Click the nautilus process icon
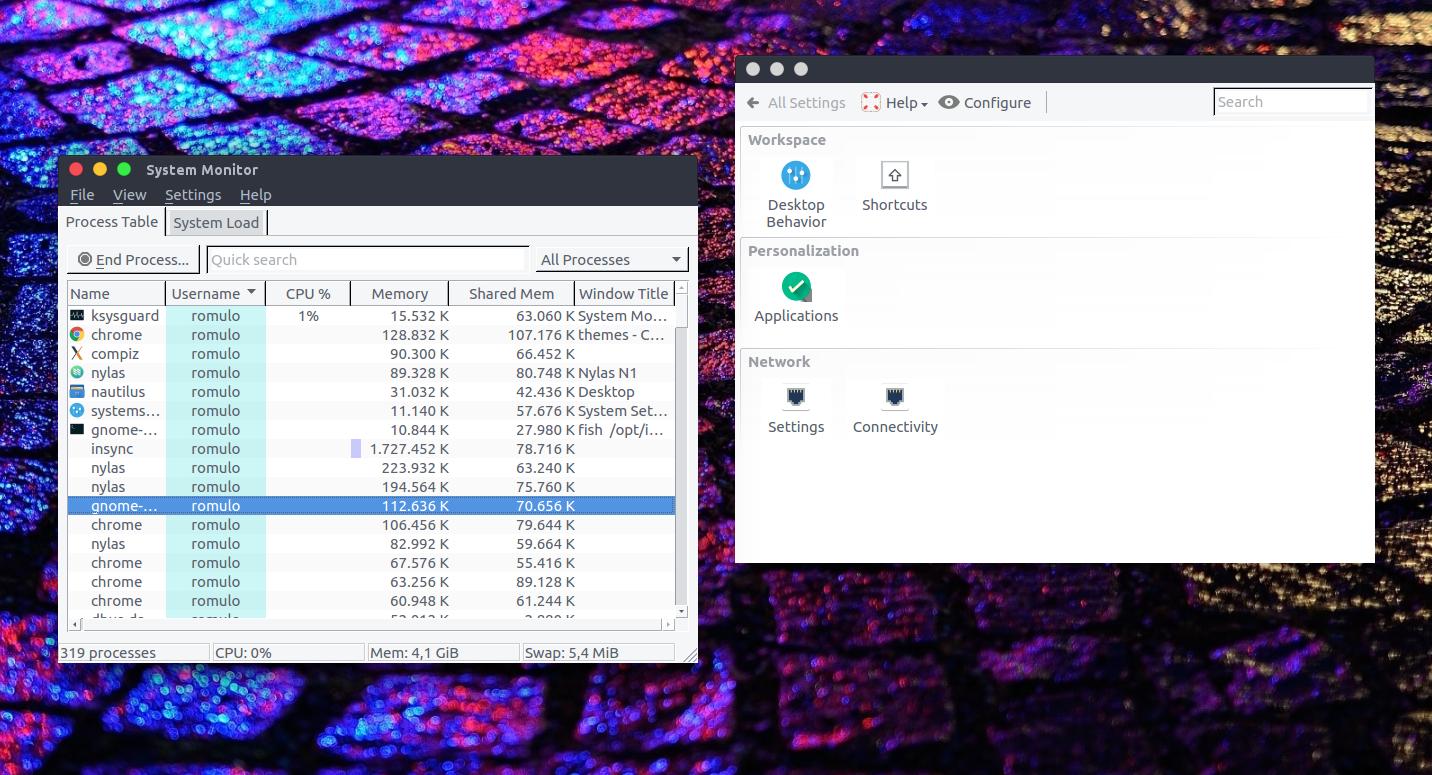This screenshot has height=775, width=1432. click(77, 392)
